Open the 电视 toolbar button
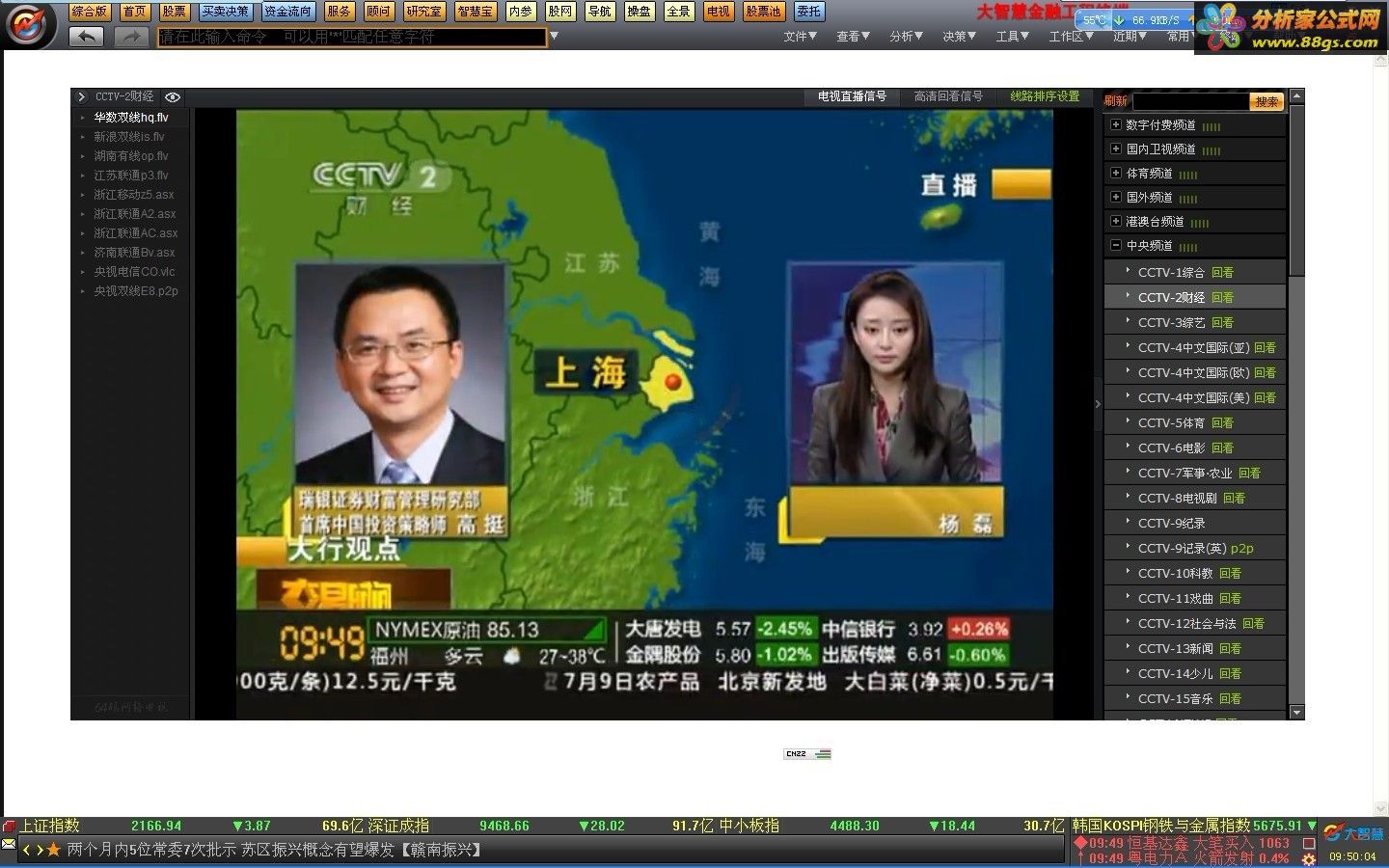 click(718, 12)
